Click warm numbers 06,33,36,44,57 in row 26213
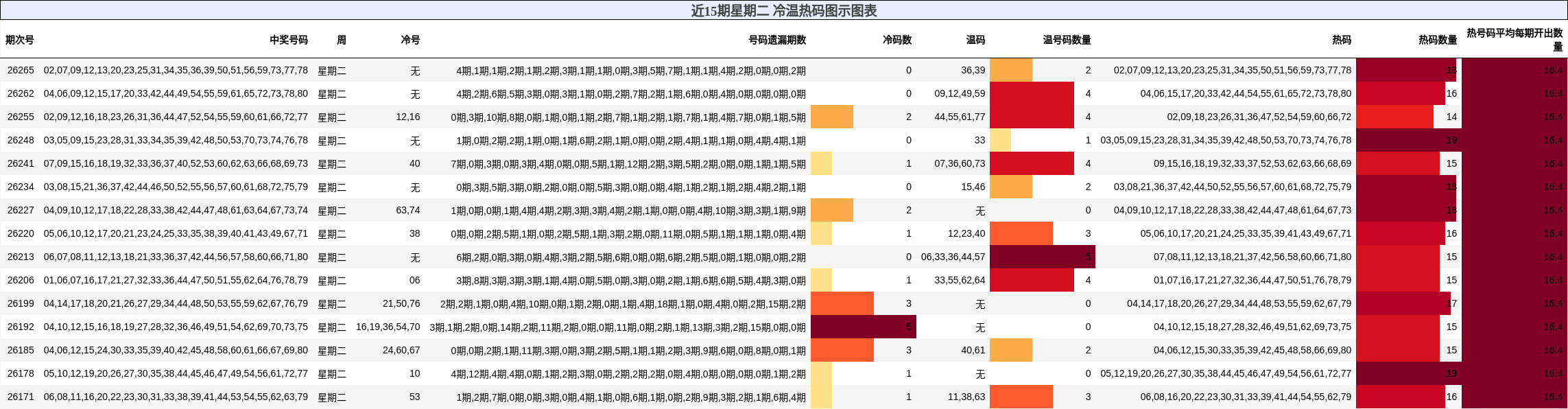 (953, 257)
